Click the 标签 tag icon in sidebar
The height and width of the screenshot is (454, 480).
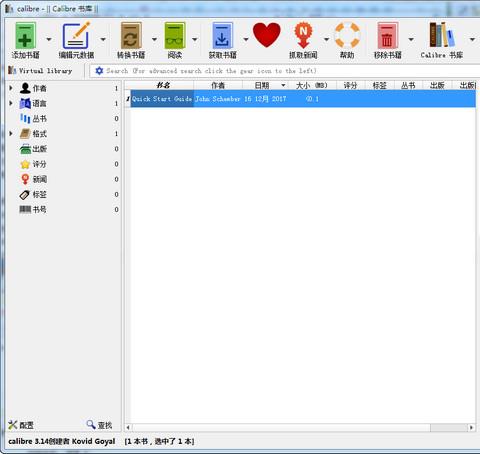coord(25,194)
